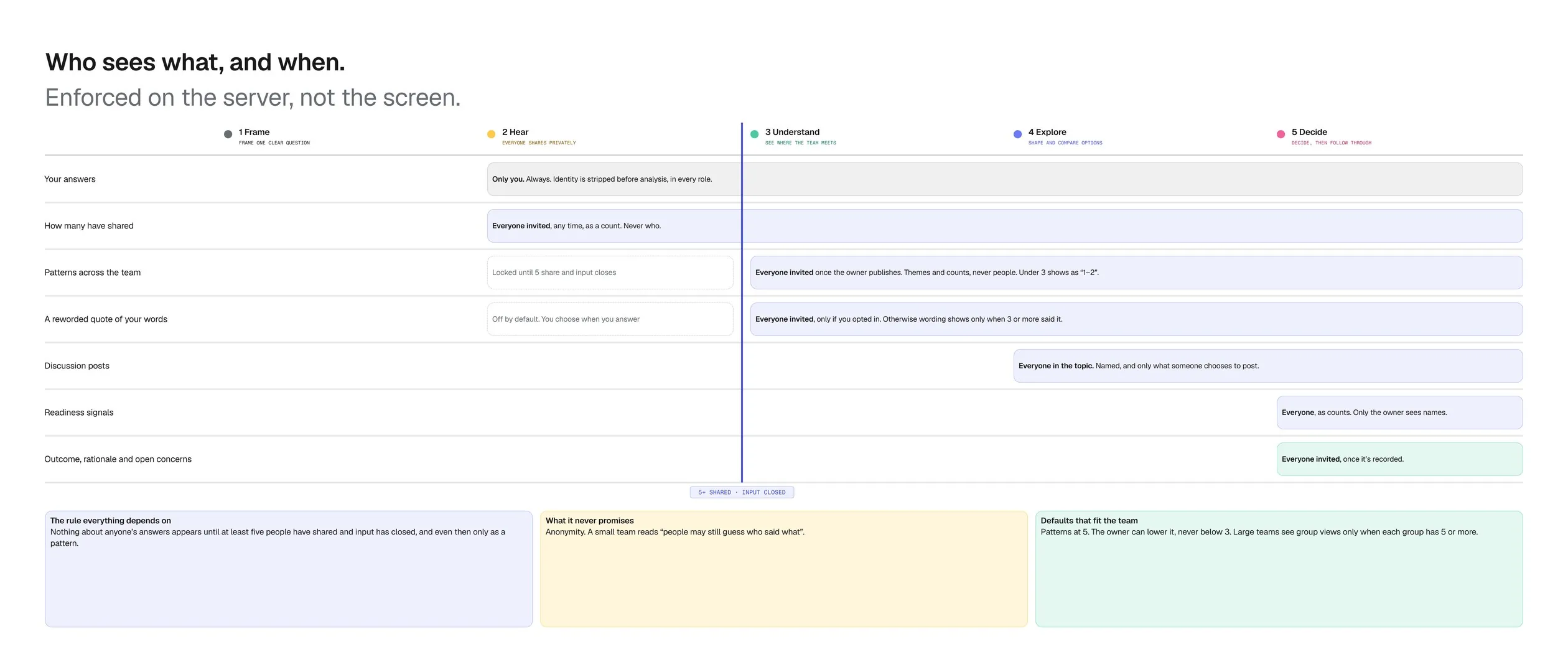
Task: Click the gray dot beside 1 Frame
Action: (228, 134)
